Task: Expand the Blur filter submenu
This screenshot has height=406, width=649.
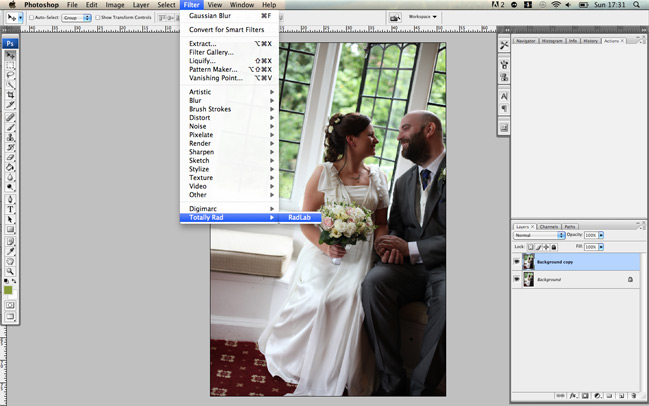Action: coord(229,101)
